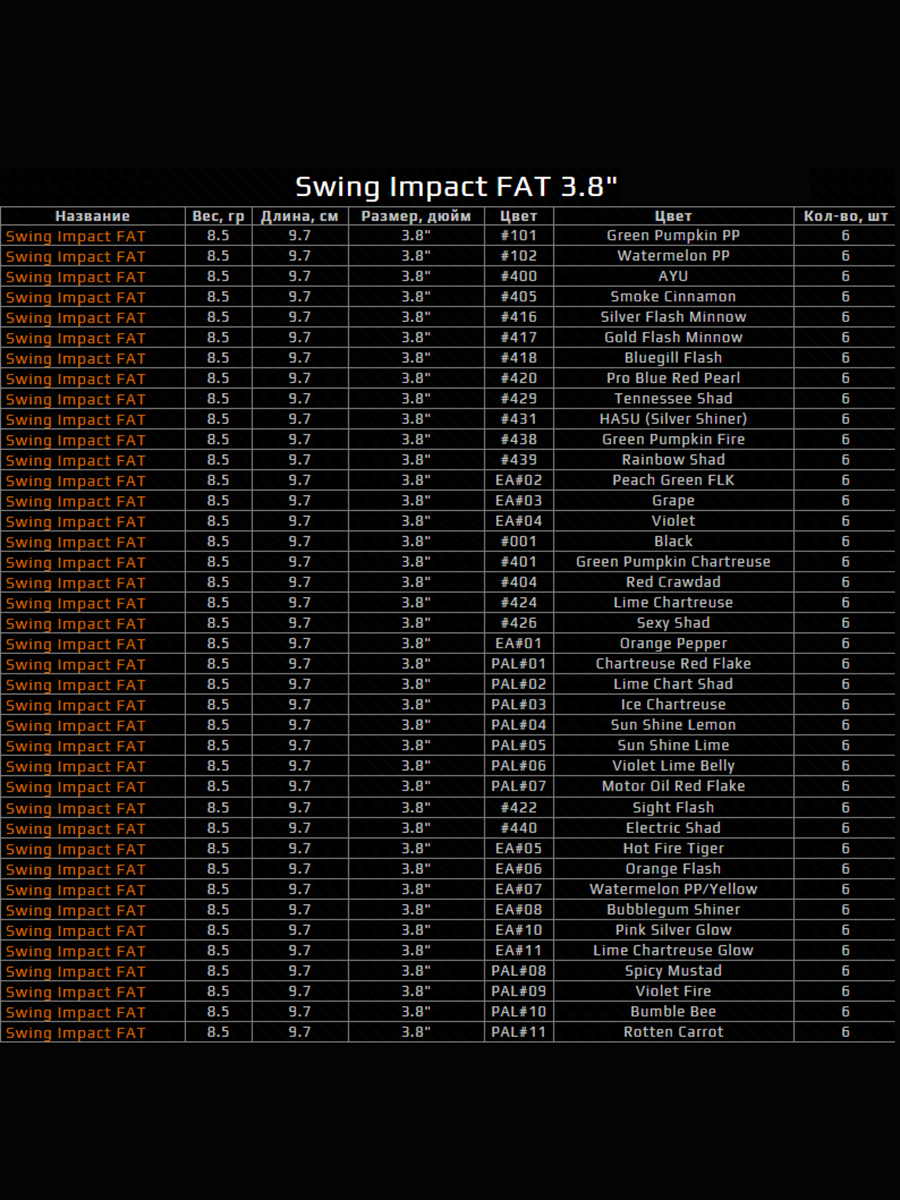Select the 'Electric Shad' cell
This screenshot has height=1200, width=900.
[674, 828]
